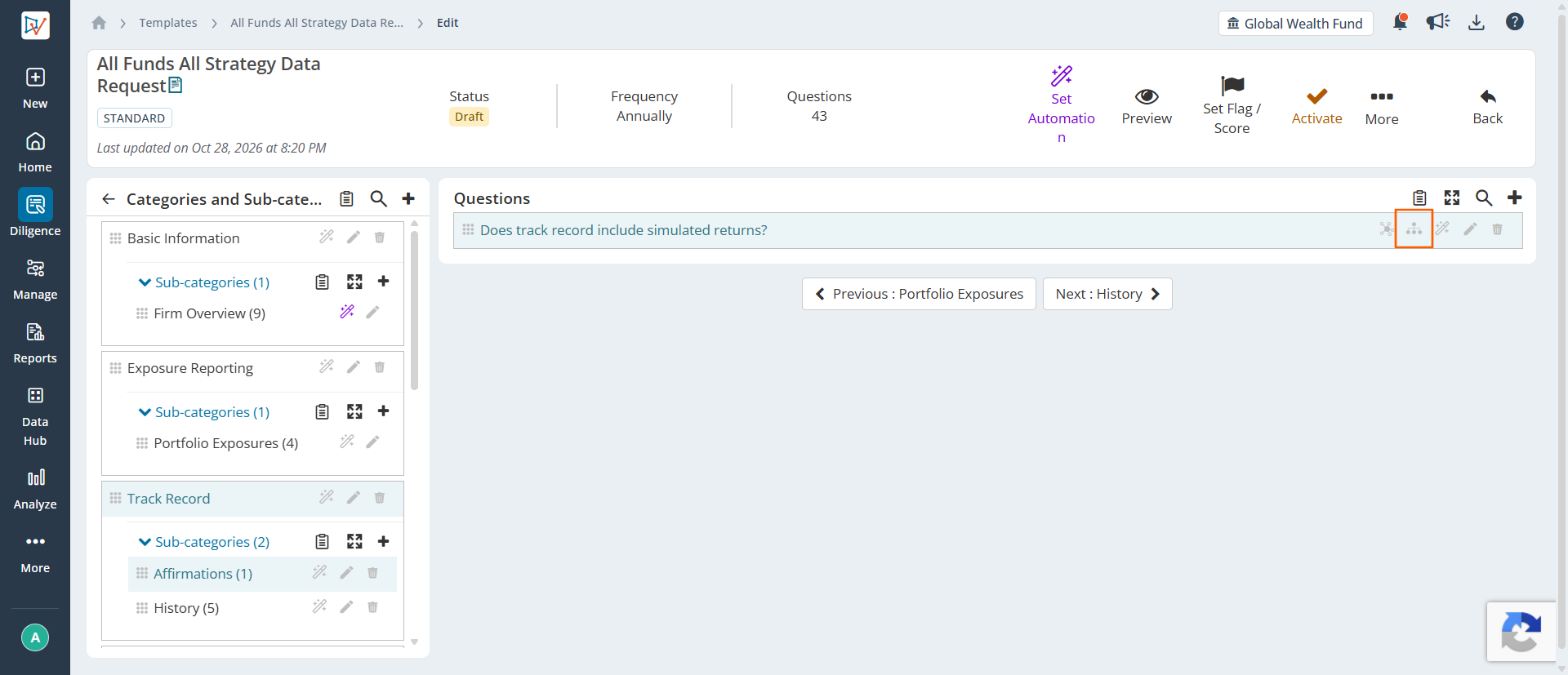1568x675 pixels.
Task: Delete the simulated returns question
Action: click(x=1497, y=229)
